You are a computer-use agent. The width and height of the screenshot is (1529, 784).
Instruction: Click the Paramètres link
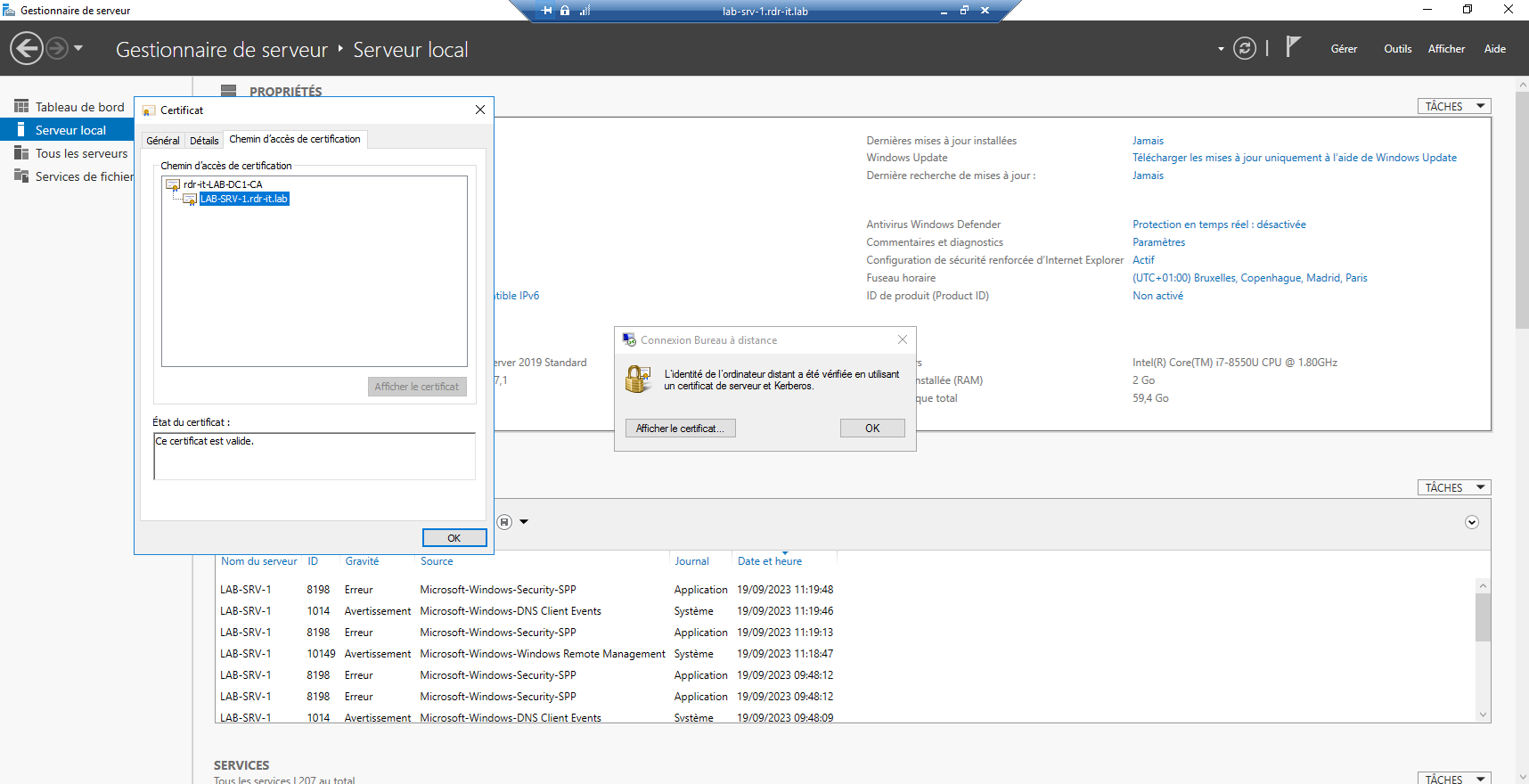coord(1158,242)
